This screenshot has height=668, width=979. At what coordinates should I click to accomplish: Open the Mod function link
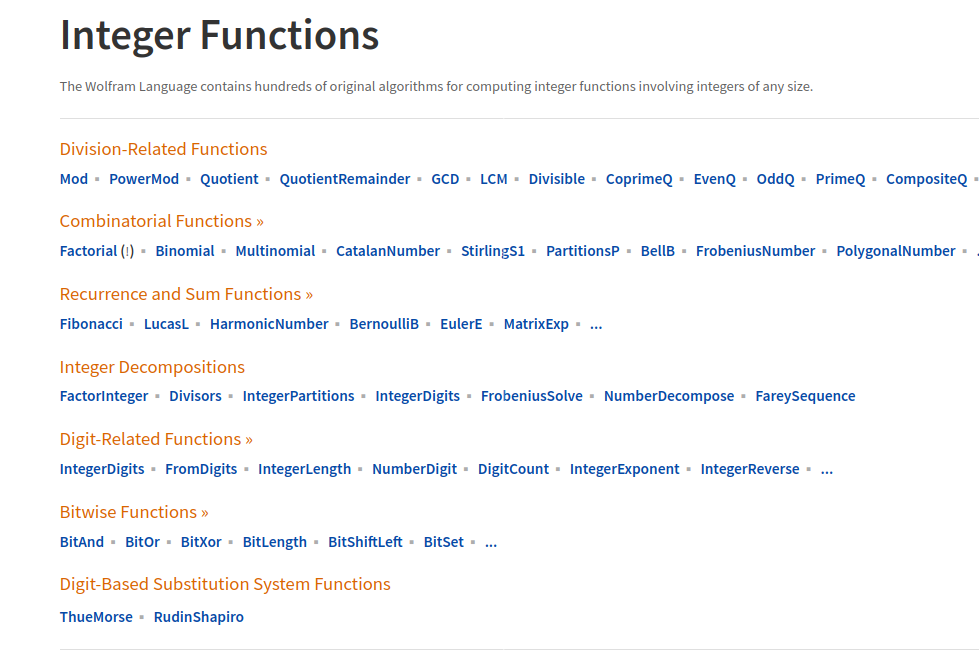(x=74, y=179)
